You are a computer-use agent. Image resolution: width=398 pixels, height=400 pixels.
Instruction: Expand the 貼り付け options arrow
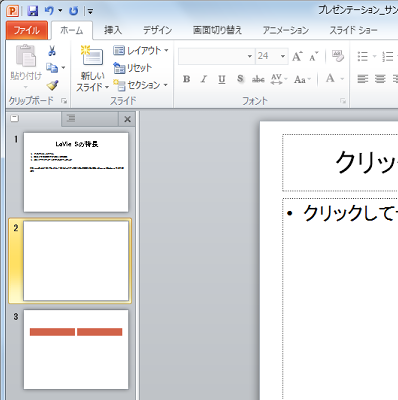point(26,87)
